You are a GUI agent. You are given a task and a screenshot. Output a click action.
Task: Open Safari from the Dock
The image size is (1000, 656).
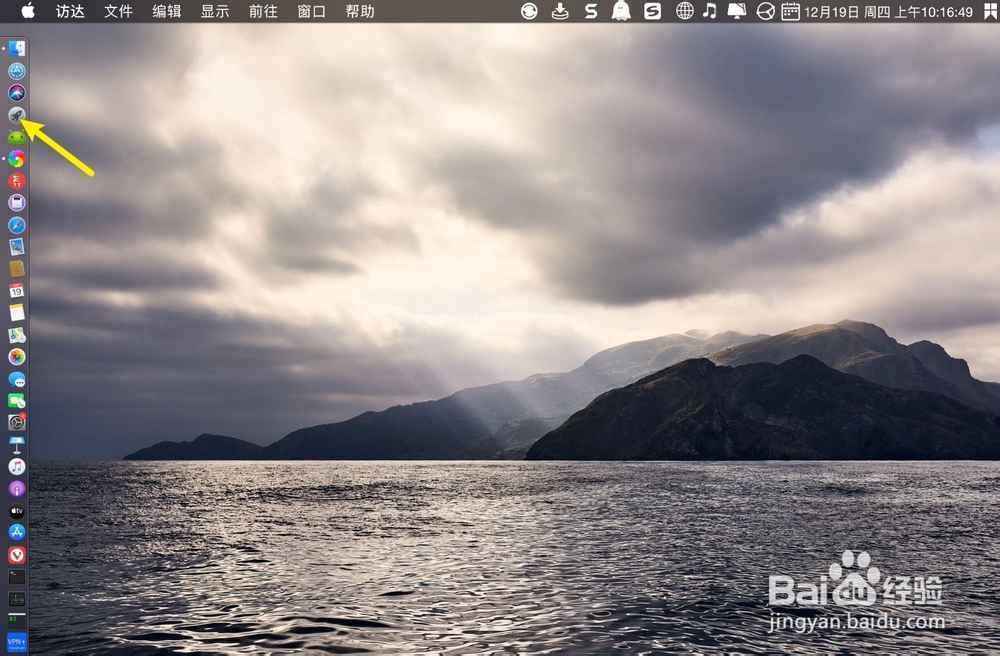click(16, 225)
